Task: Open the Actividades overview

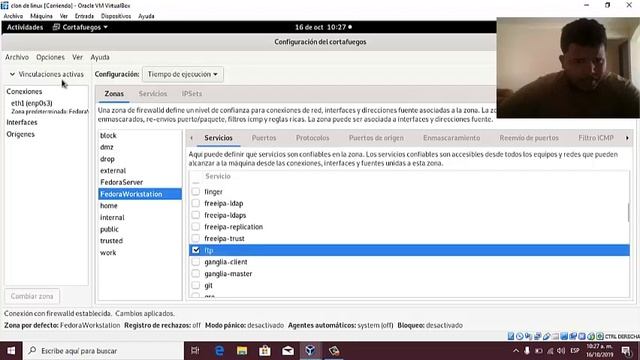Action: (25, 27)
